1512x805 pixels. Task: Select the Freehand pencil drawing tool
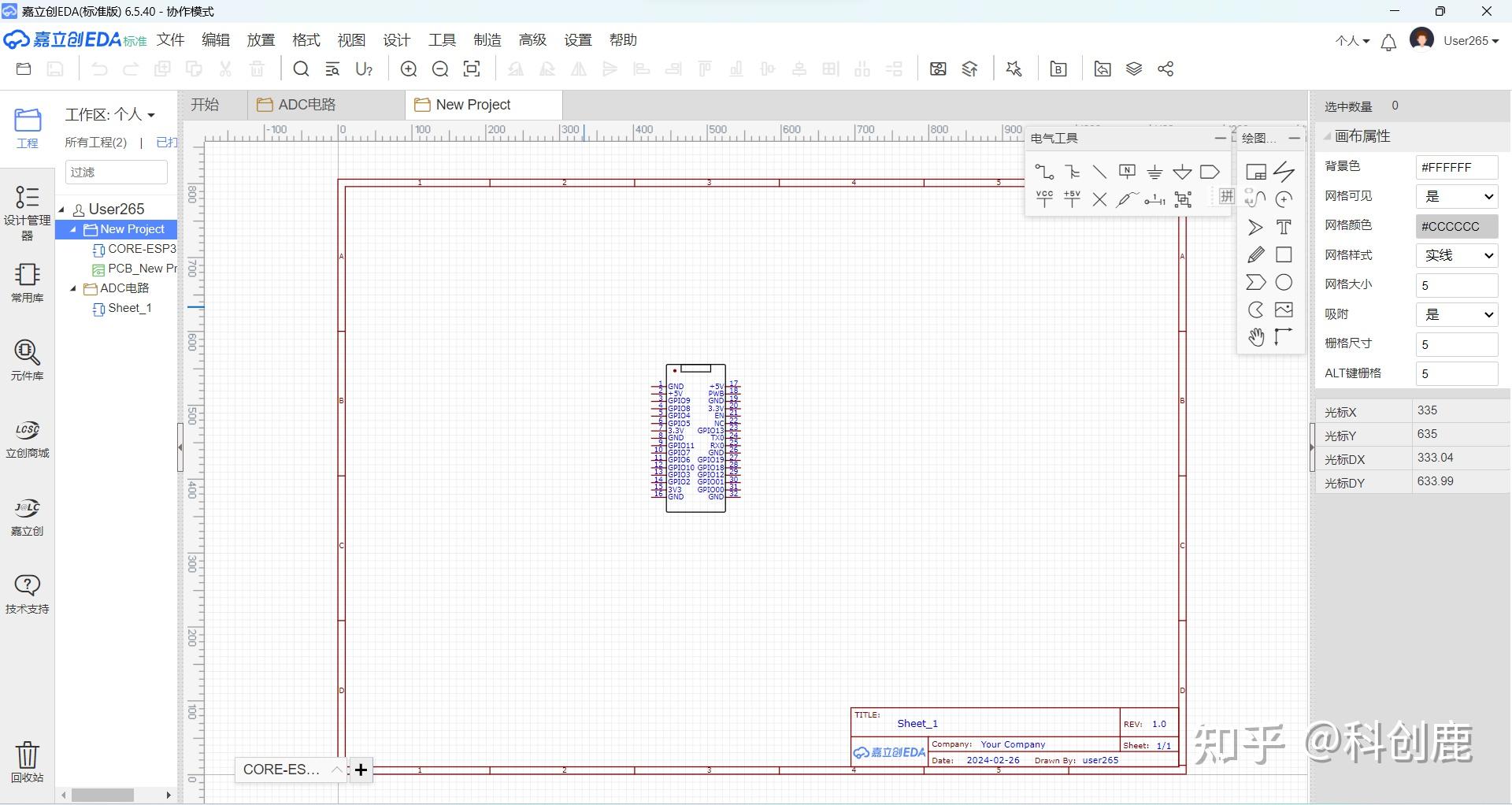point(1256,254)
